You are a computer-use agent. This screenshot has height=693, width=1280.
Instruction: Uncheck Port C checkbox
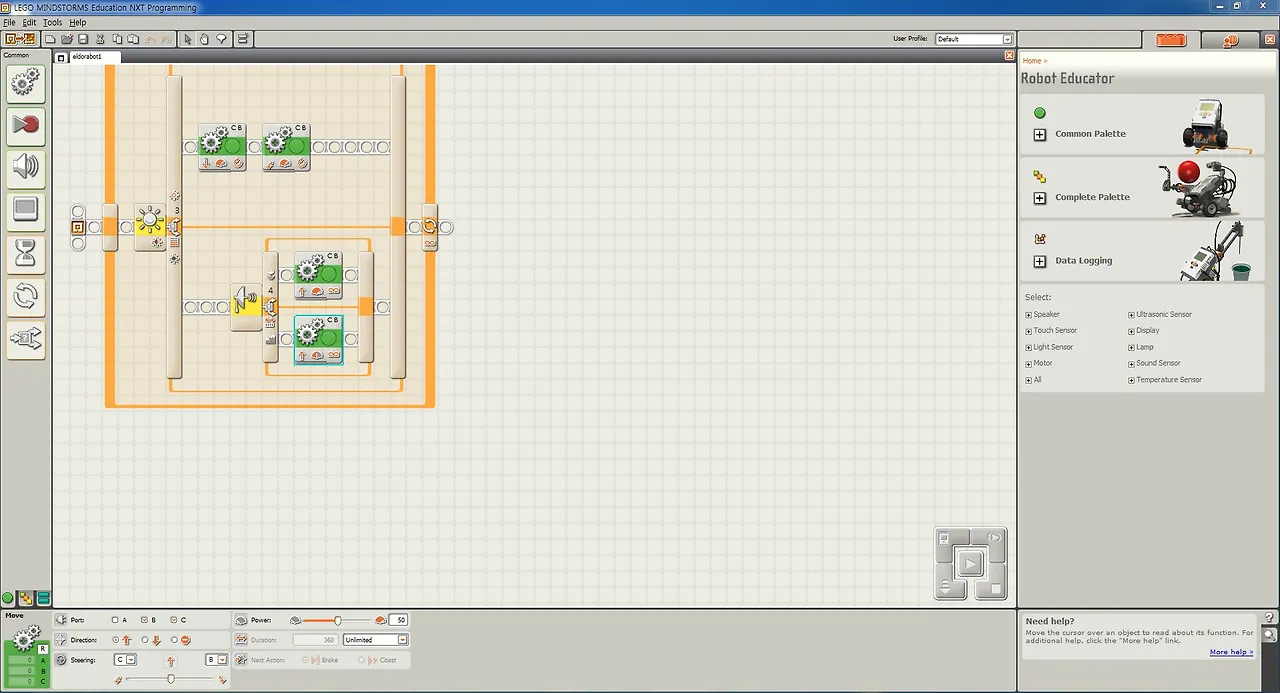coord(174,620)
